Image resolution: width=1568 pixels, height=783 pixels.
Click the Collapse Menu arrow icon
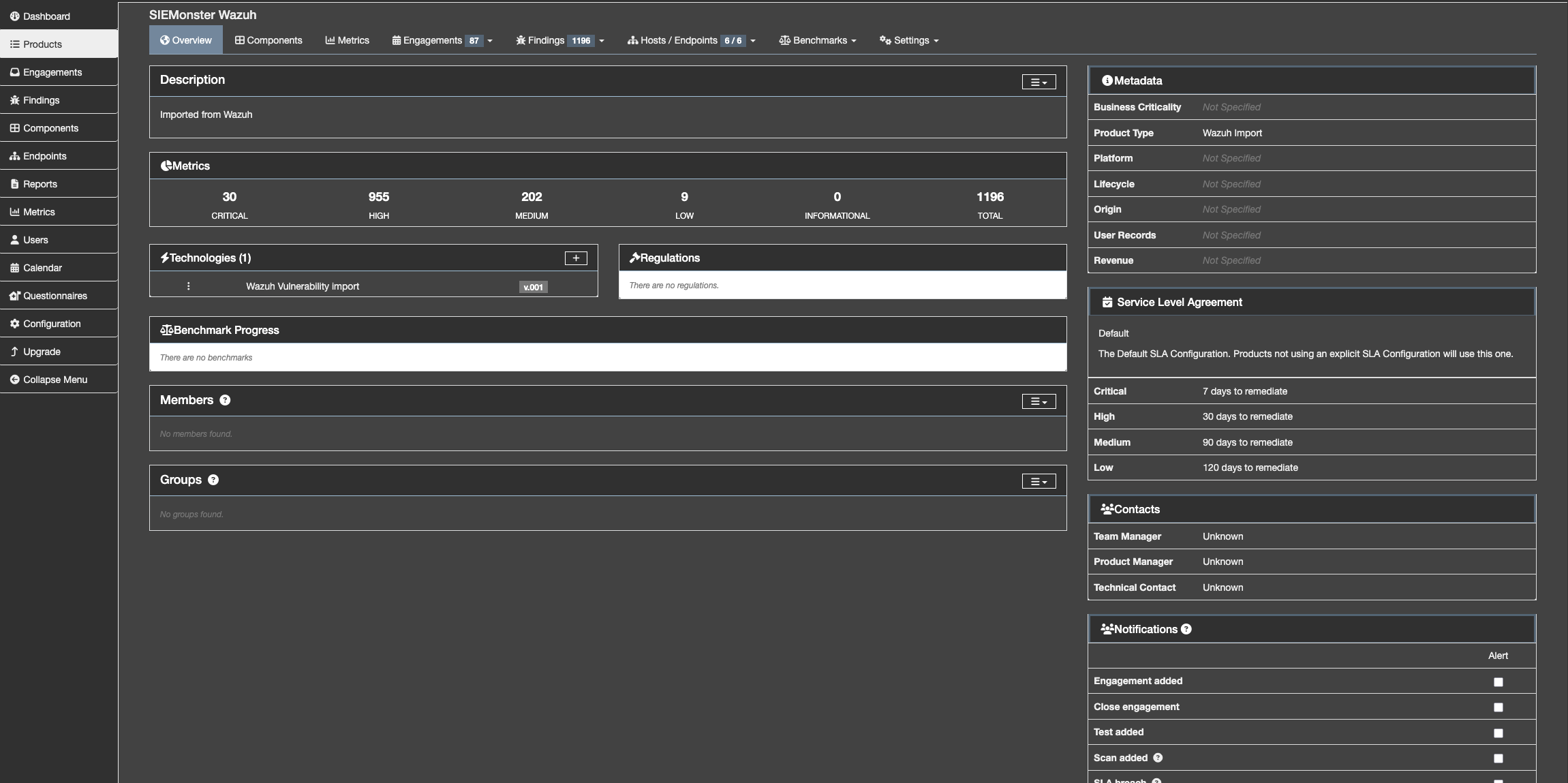(14, 380)
